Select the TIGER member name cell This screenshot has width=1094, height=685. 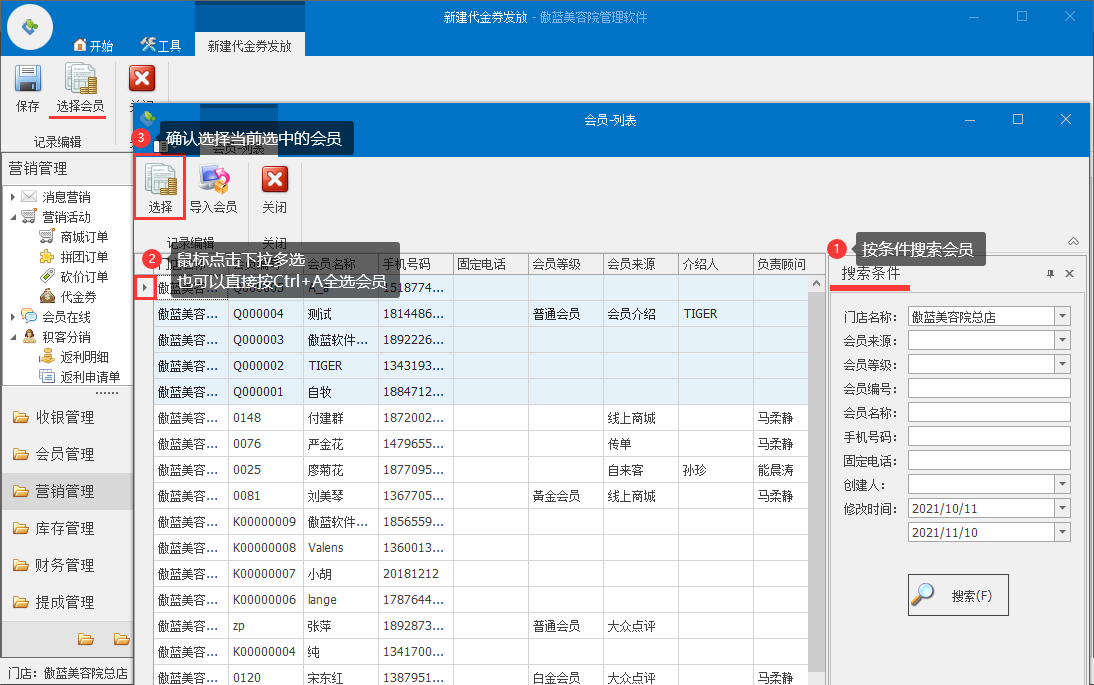pyautogui.click(x=341, y=366)
